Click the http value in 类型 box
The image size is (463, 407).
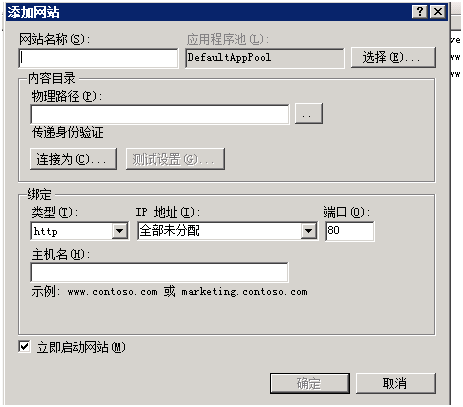tap(45, 231)
